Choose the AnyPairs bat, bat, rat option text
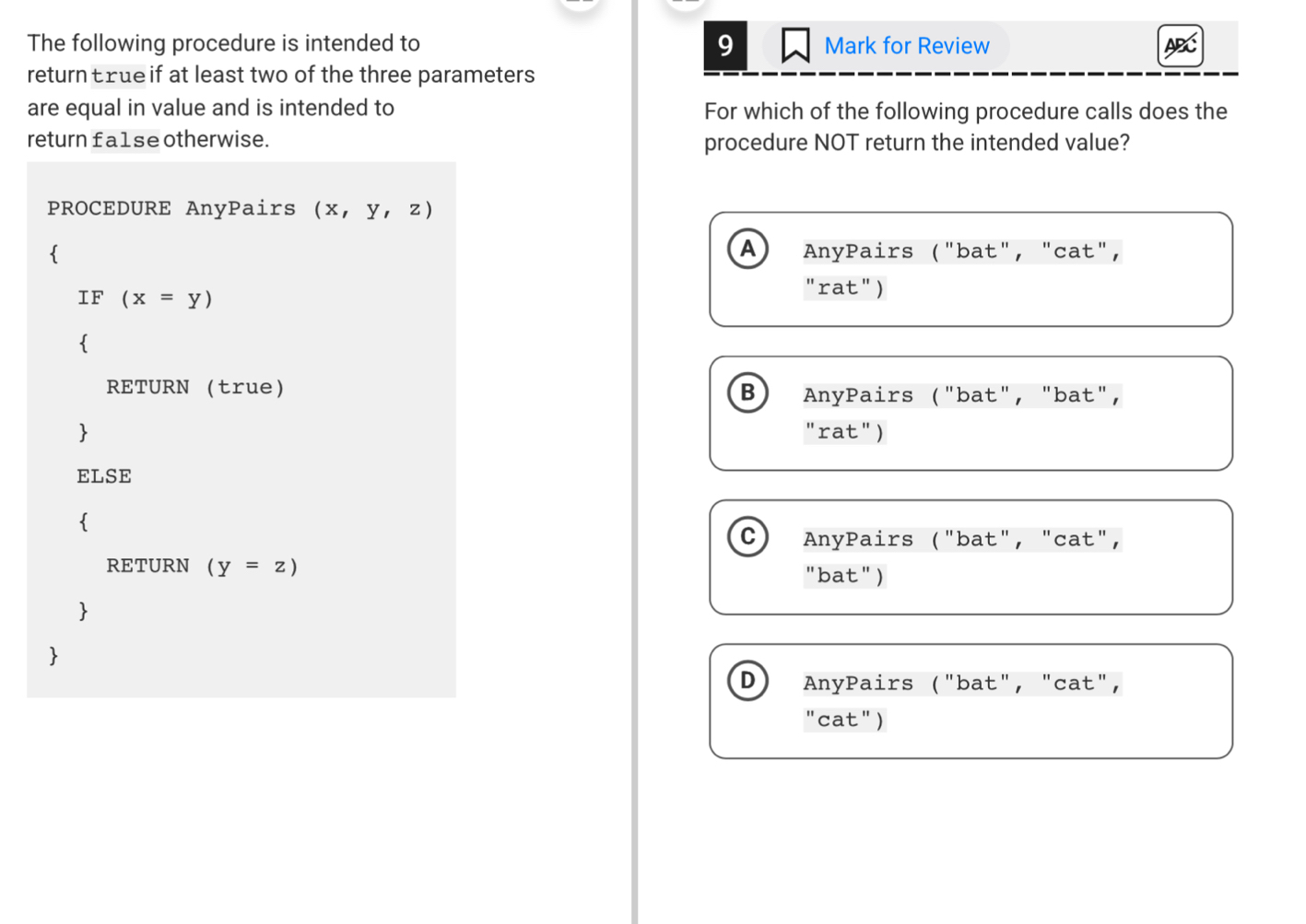Screen dimensions: 1306x924 (x=961, y=413)
